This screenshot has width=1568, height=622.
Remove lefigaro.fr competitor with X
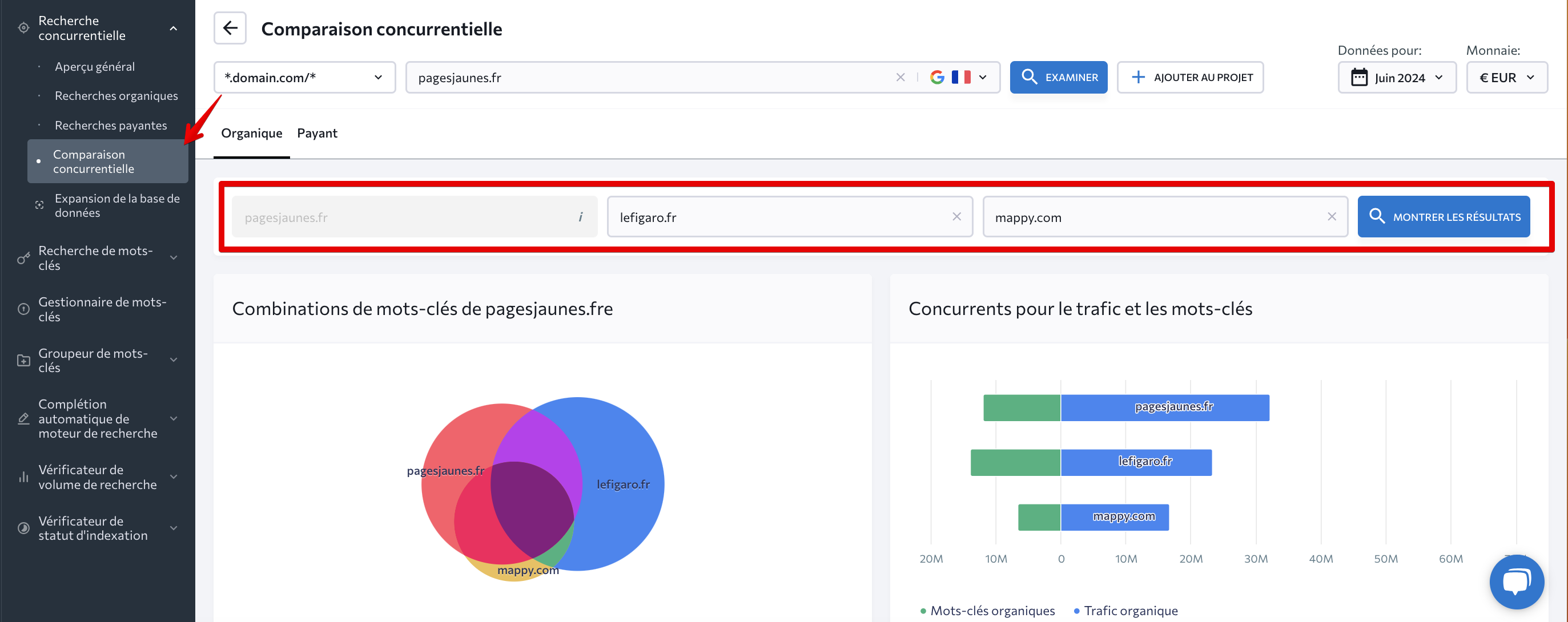point(957,216)
